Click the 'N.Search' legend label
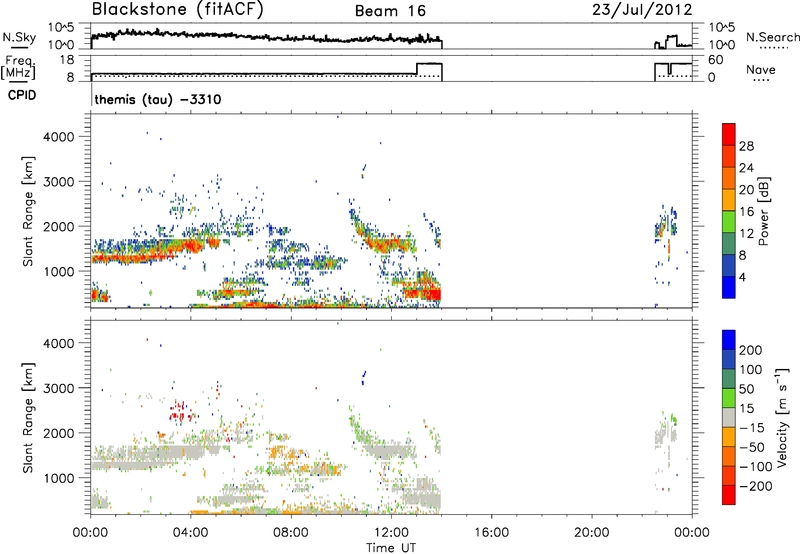 tap(773, 37)
